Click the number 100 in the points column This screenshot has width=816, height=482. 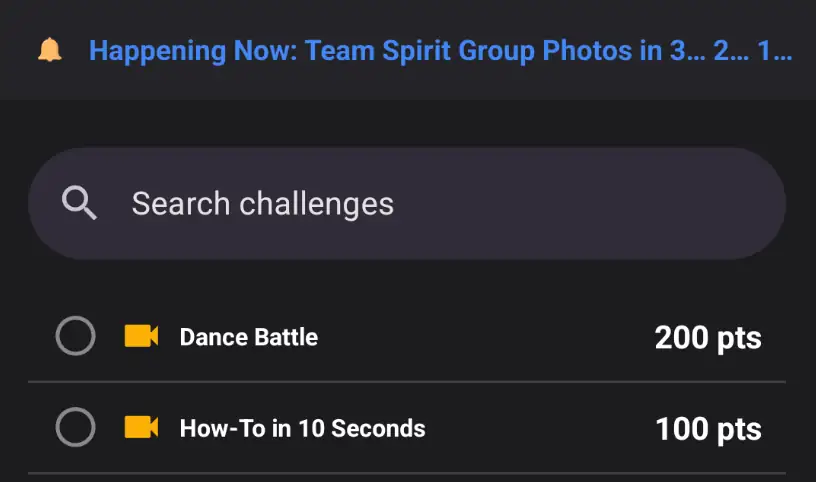(x=681, y=430)
